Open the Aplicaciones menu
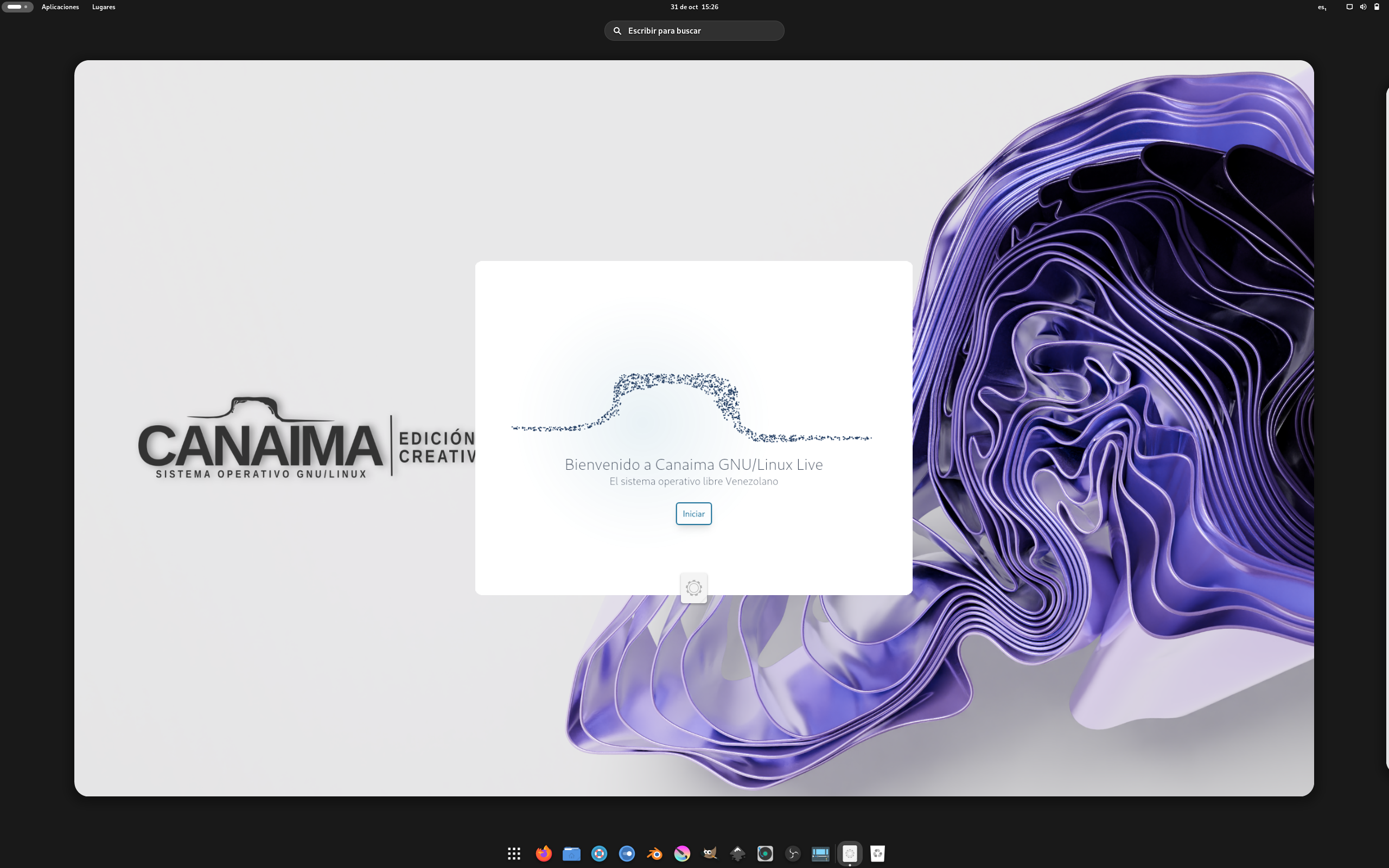1389x868 pixels. [60, 7]
